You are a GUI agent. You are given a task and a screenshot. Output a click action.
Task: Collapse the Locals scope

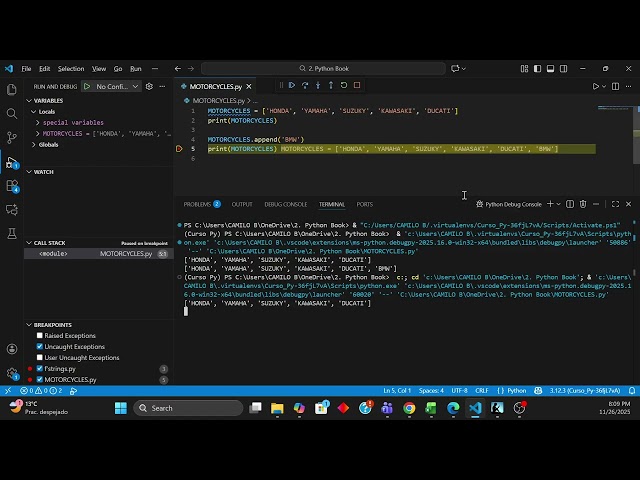pos(34,111)
